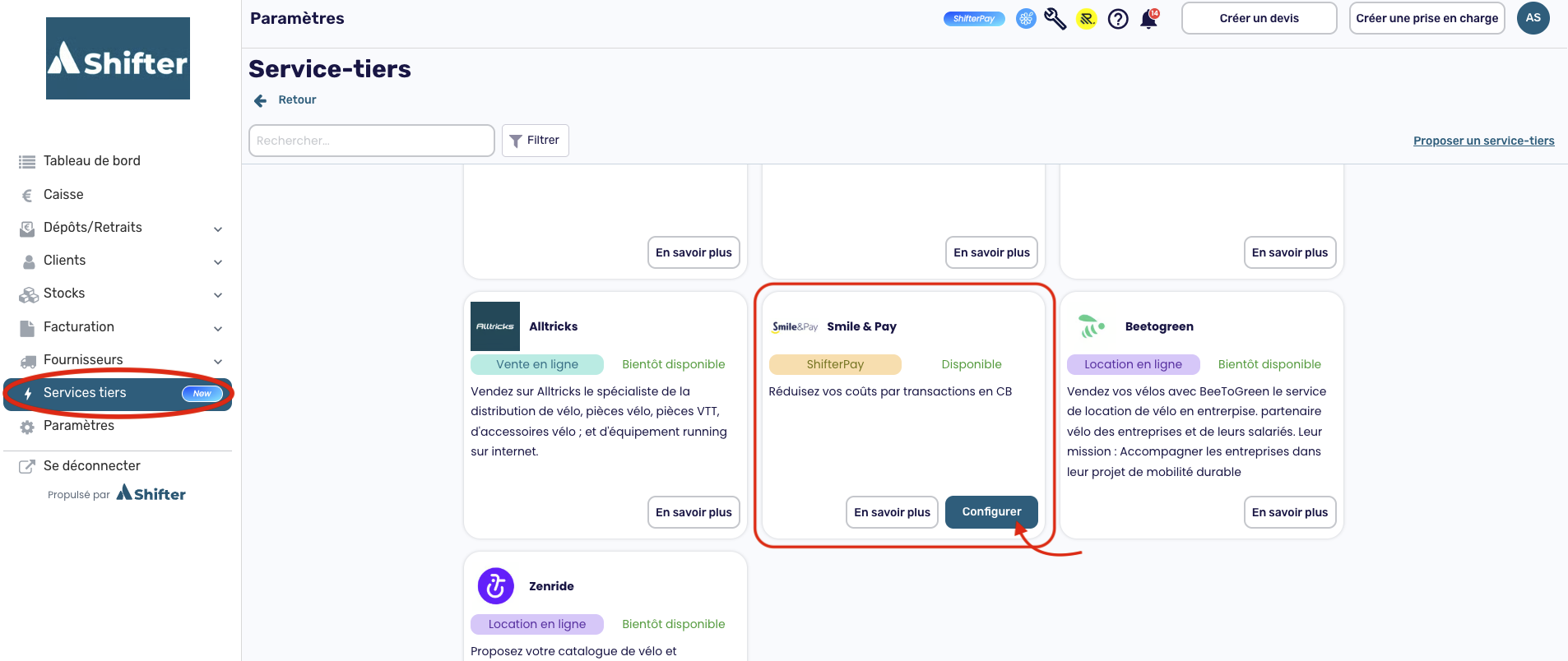This screenshot has width=1568, height=661.
Task: Focus the Rechercher search field
Action: click(x=372, y=141)
